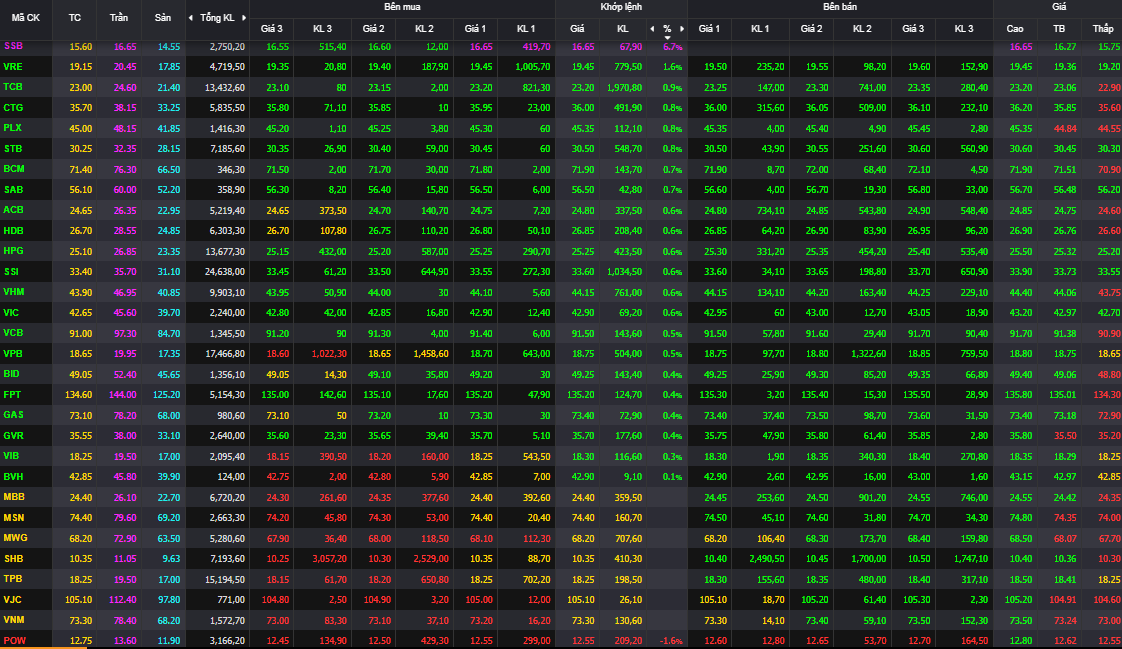1122x649 pixels.
Task: Select the STB stock symbol
Action: pos(13,149)
